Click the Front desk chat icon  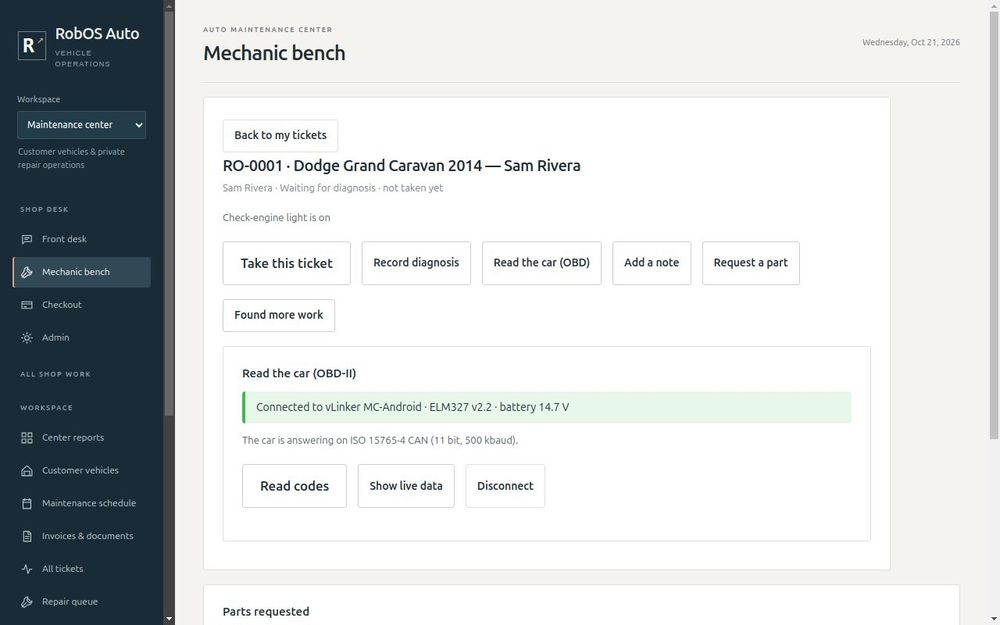pos(27,239)
